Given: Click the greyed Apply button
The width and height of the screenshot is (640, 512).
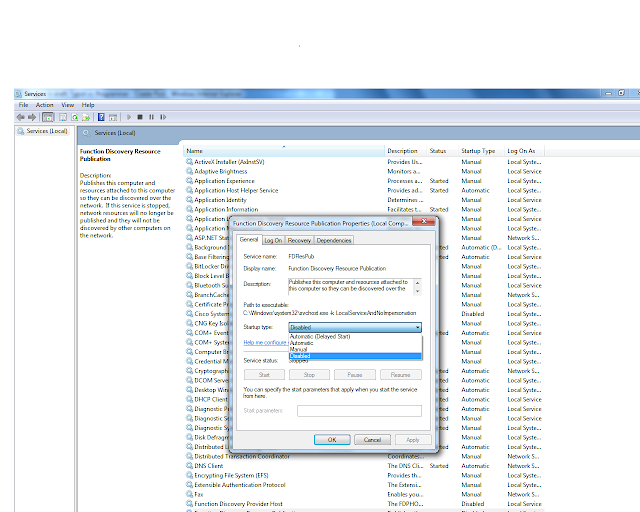Looking at the screenshot, I should (413, 440).
